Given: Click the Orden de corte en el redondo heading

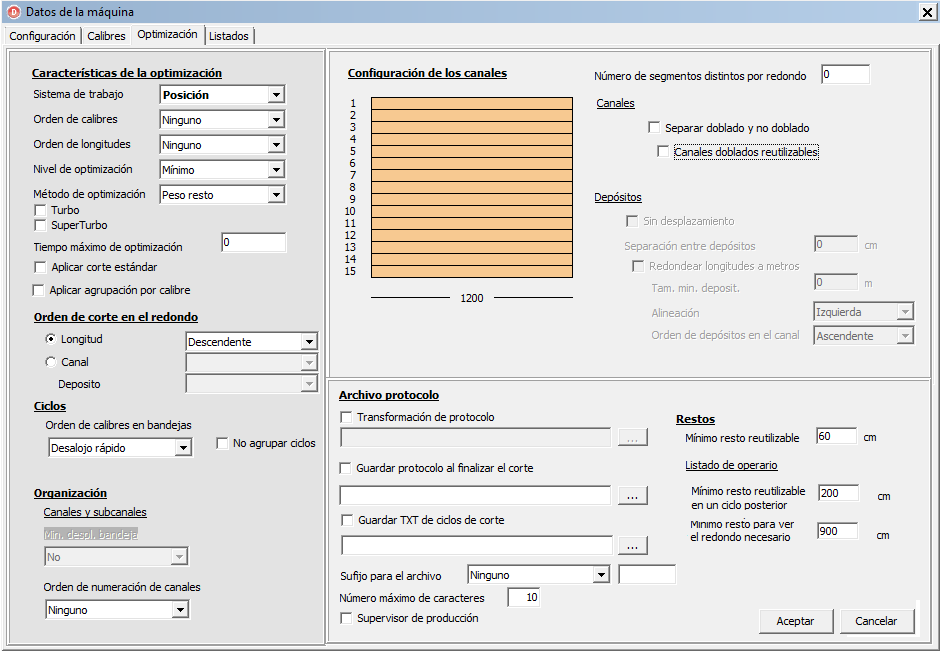Looking at the screenshot, I should point(116,317).
